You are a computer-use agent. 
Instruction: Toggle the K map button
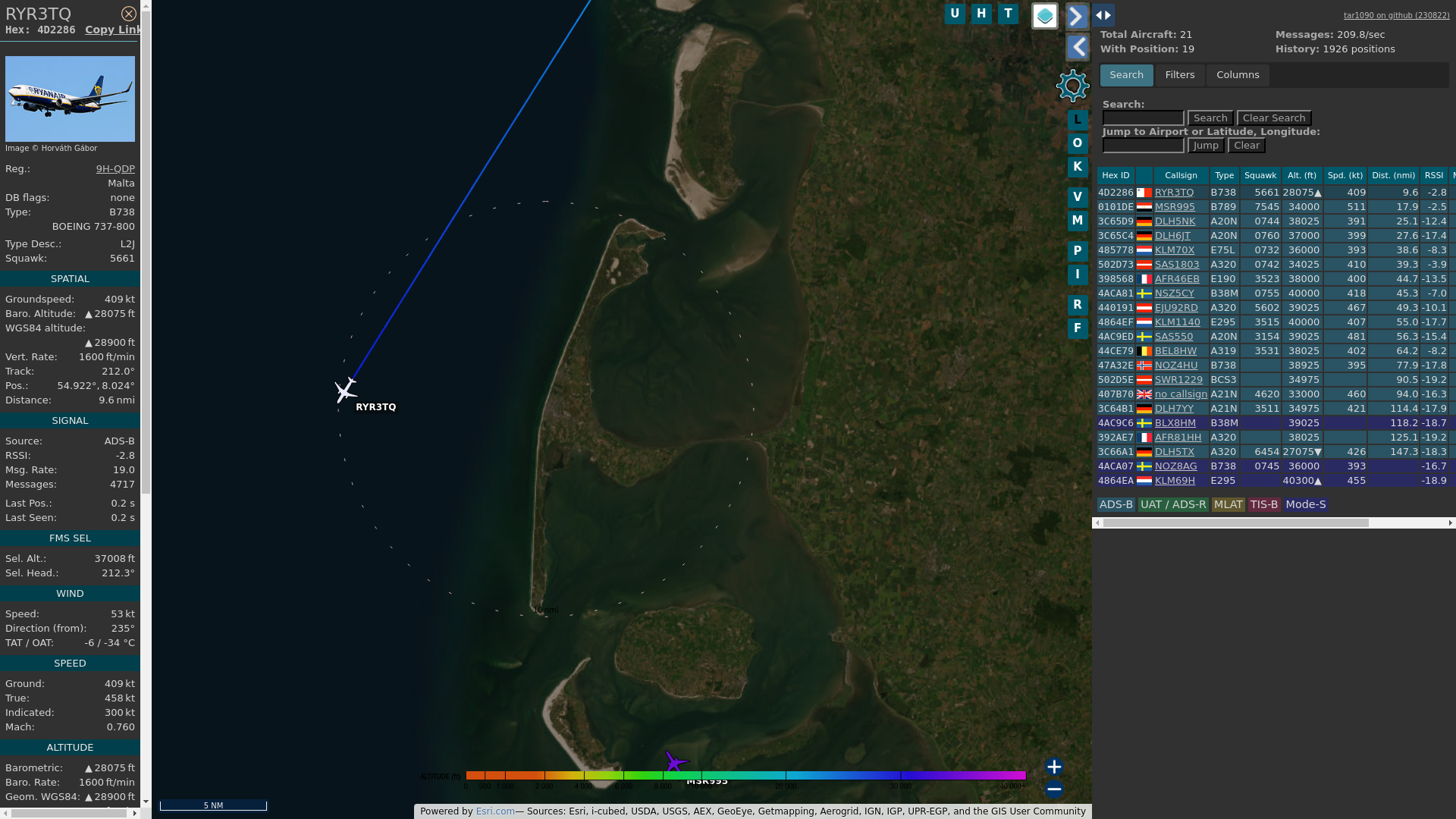[1078, 167]
